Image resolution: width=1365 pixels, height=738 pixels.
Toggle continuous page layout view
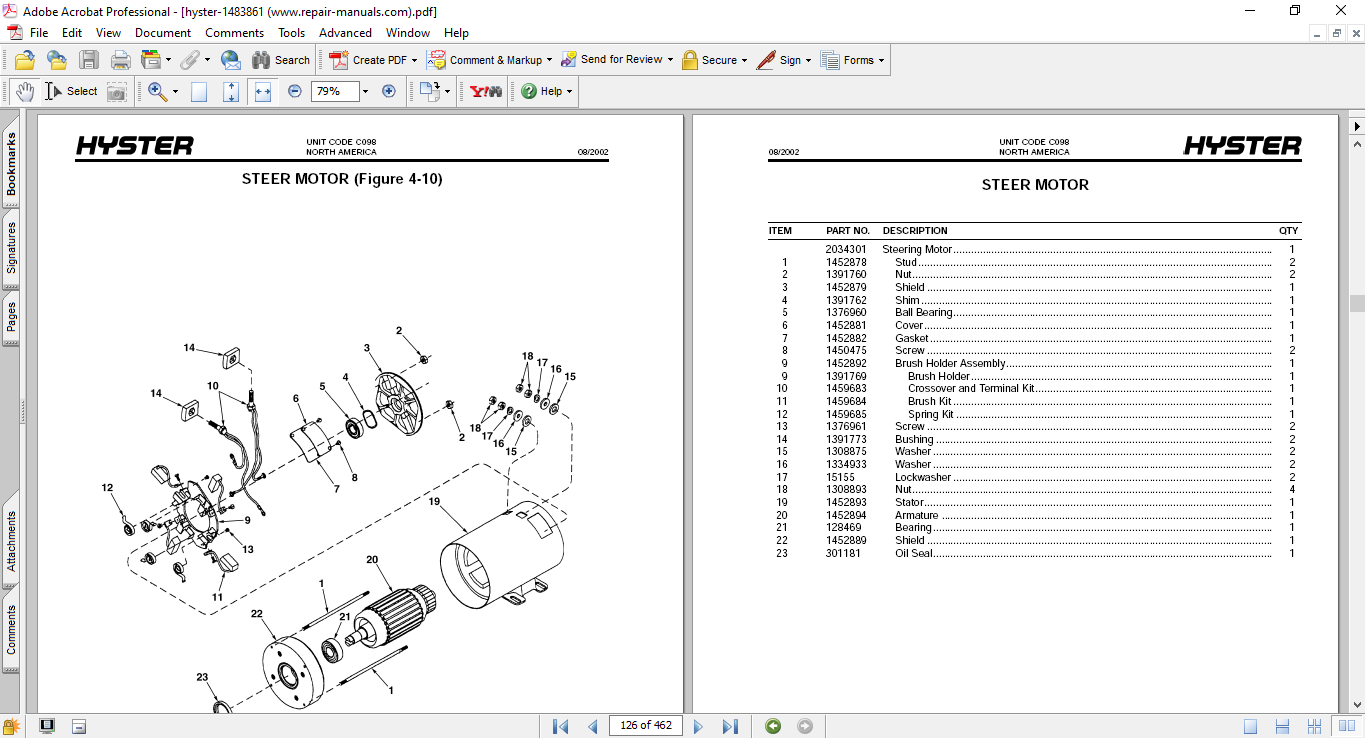[x=1282, y=726]
